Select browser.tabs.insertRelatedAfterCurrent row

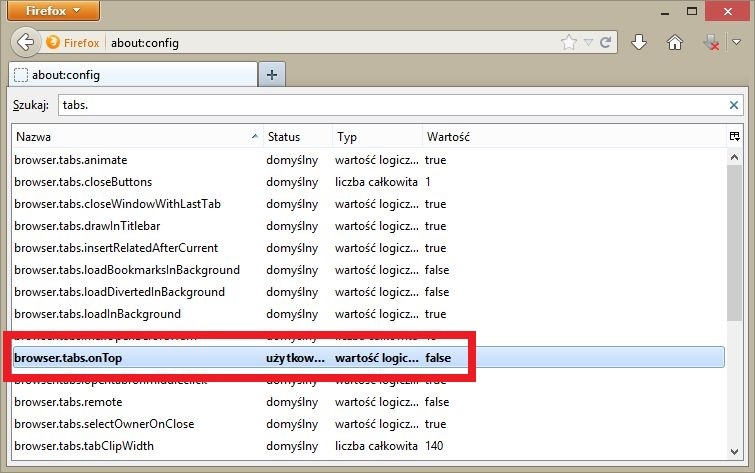tap(368, 248)
